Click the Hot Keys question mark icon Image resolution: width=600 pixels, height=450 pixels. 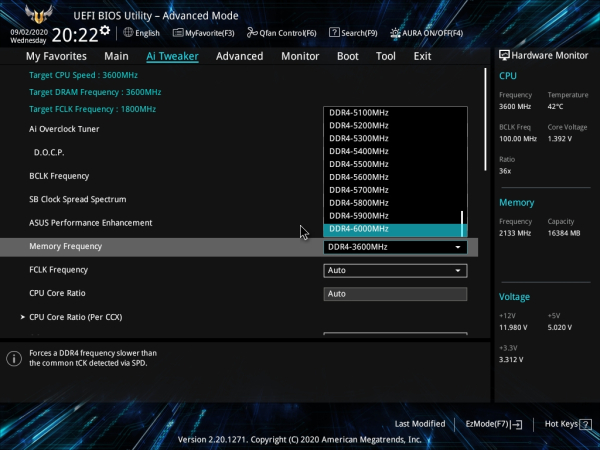585,424
